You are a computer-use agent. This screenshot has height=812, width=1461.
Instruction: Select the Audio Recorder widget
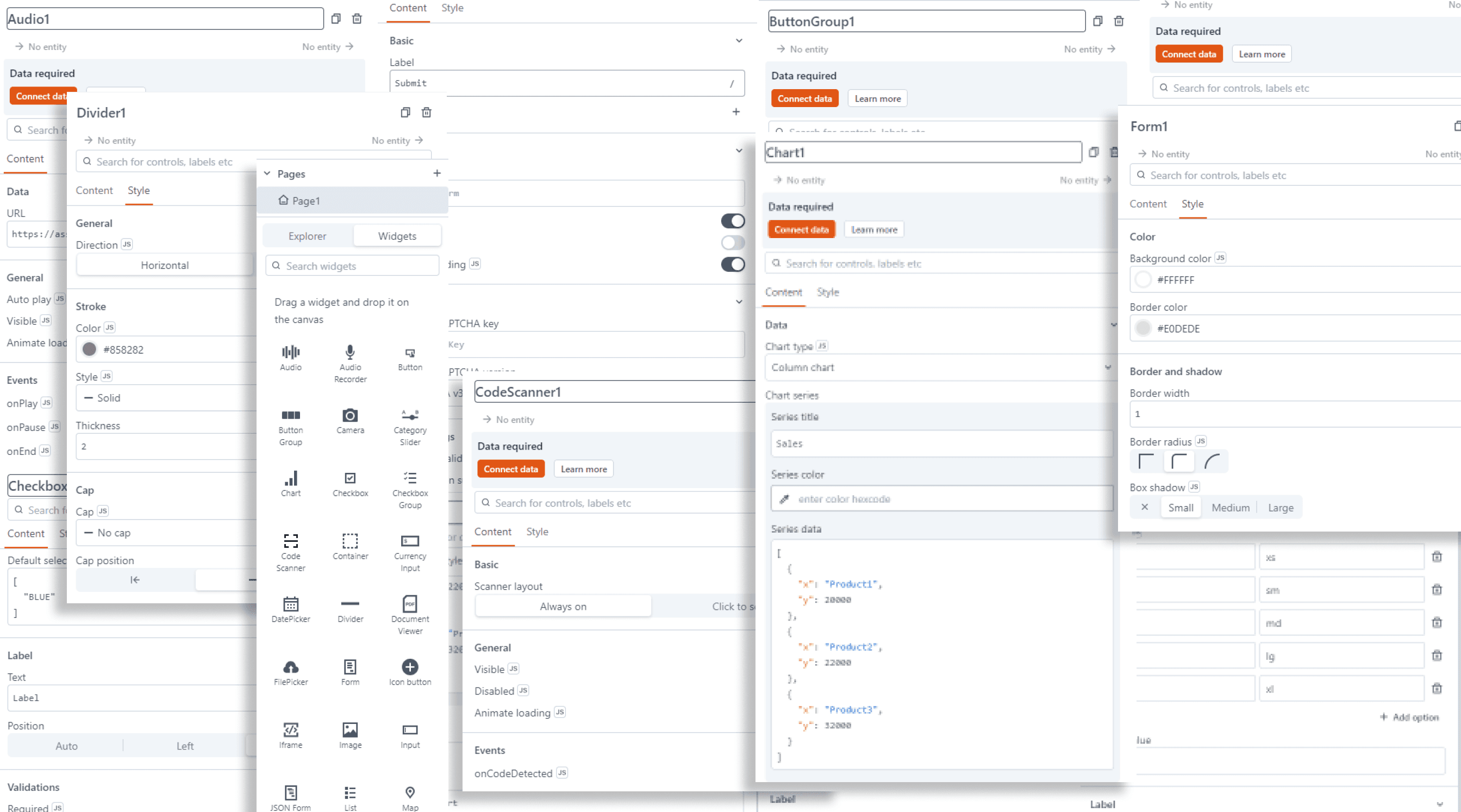[x=350, y=363]
